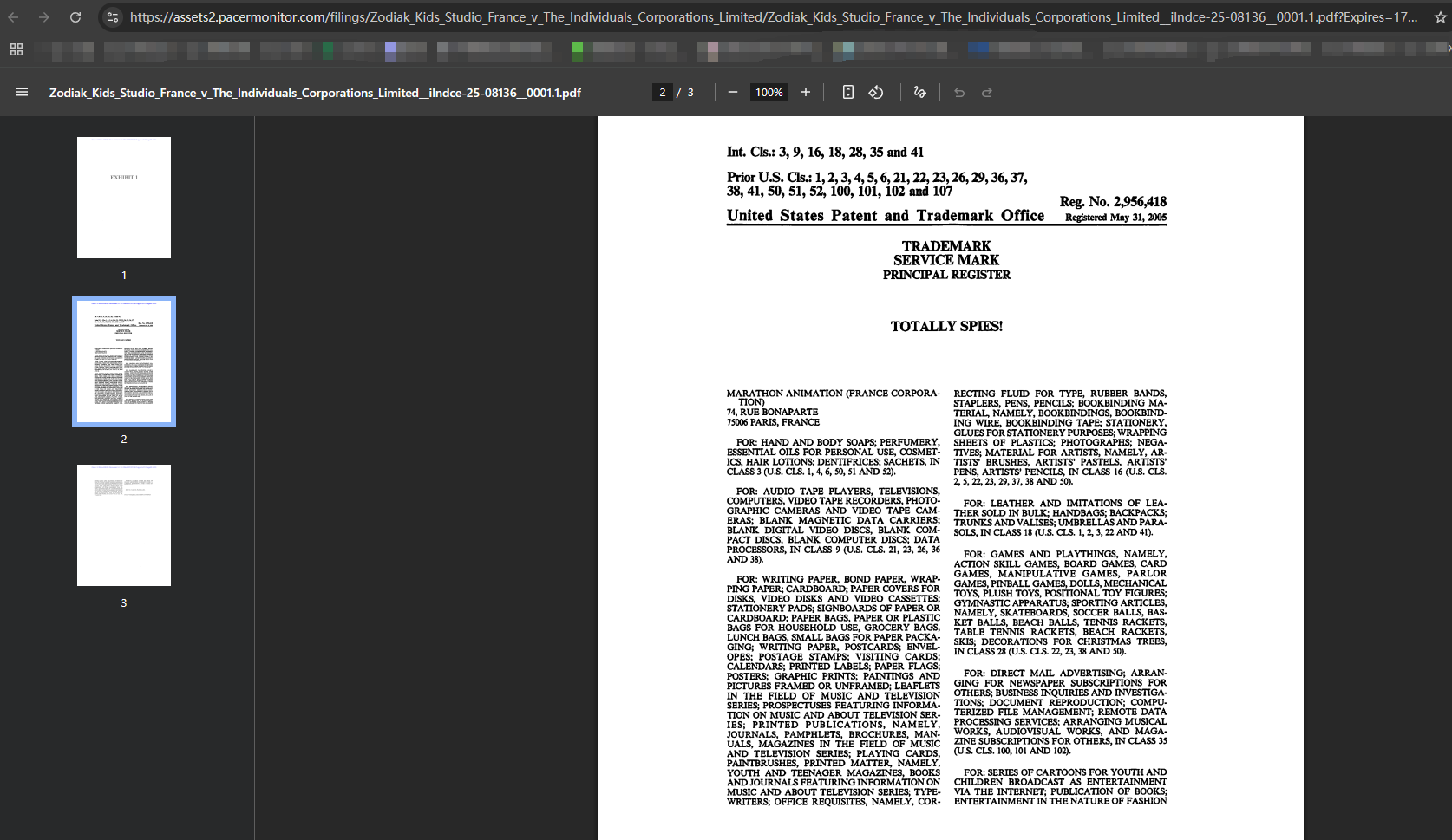Click the pacermonitor URL in address bar

(774, 17)
